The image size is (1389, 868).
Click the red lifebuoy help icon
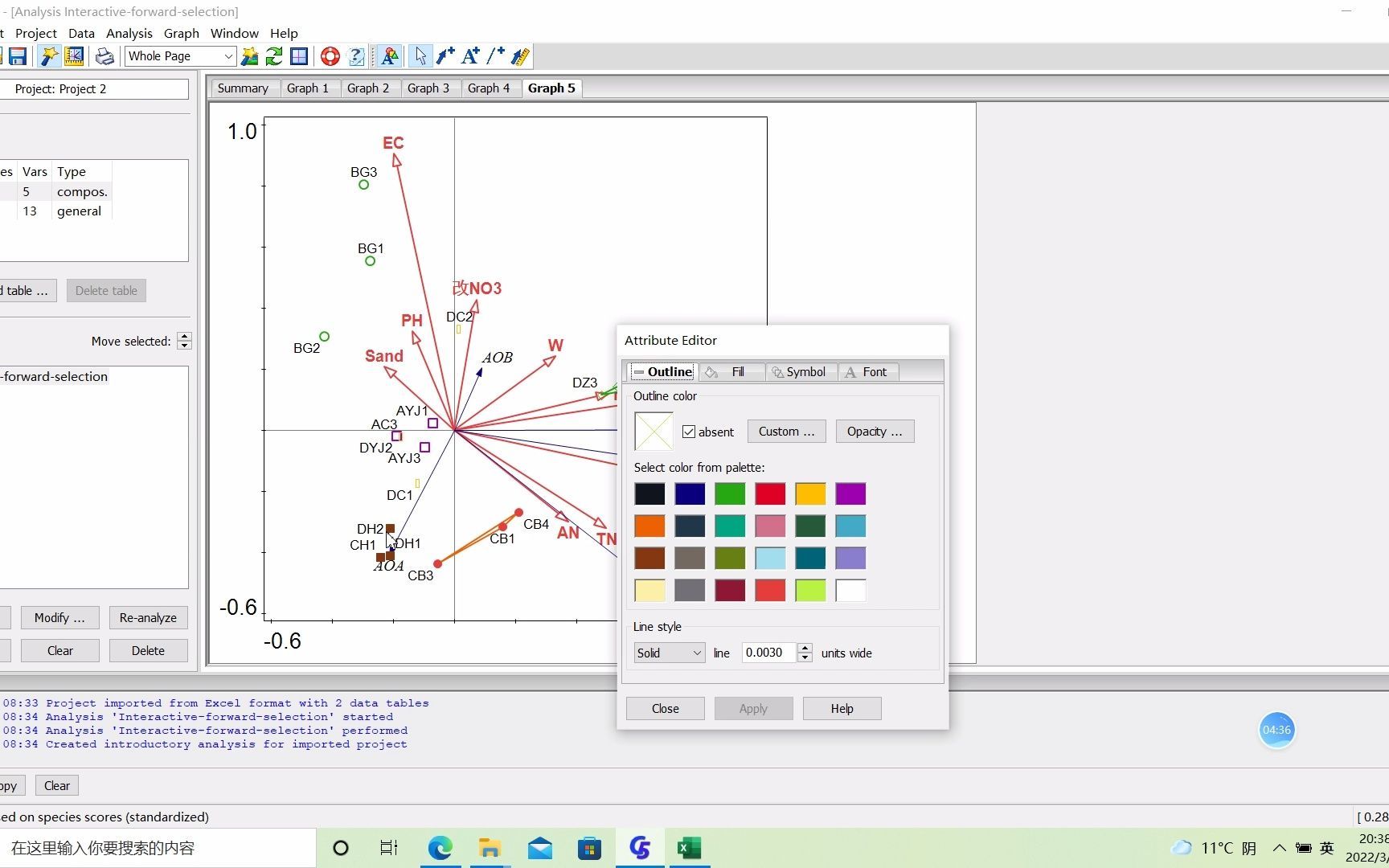(330, 56)
